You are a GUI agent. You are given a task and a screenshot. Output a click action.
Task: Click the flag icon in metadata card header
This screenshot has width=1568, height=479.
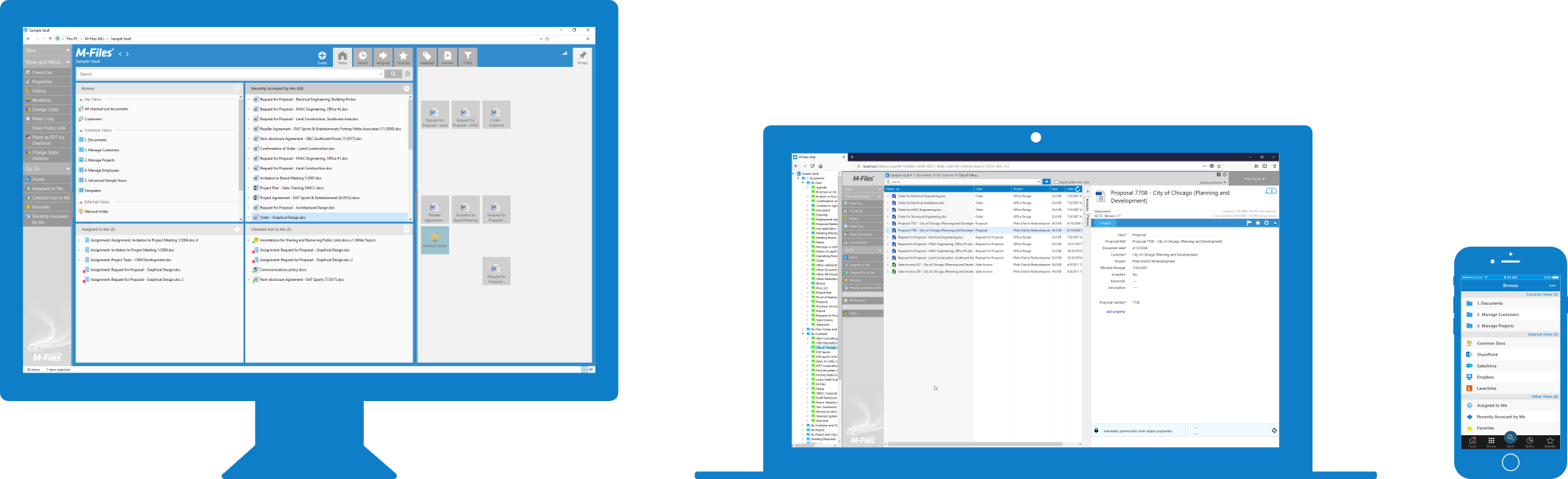[1249, 223]
